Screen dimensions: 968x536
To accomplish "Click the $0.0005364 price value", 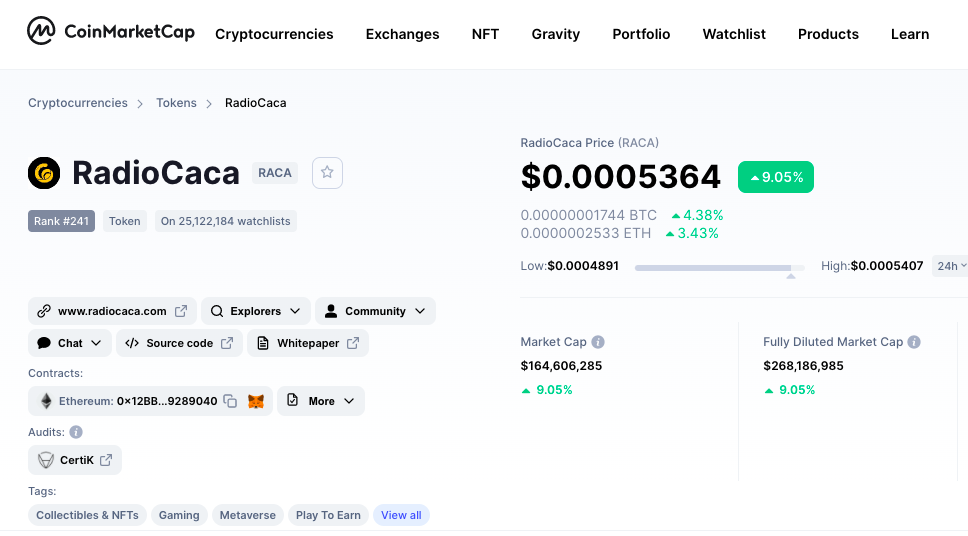I will [620, 177].
